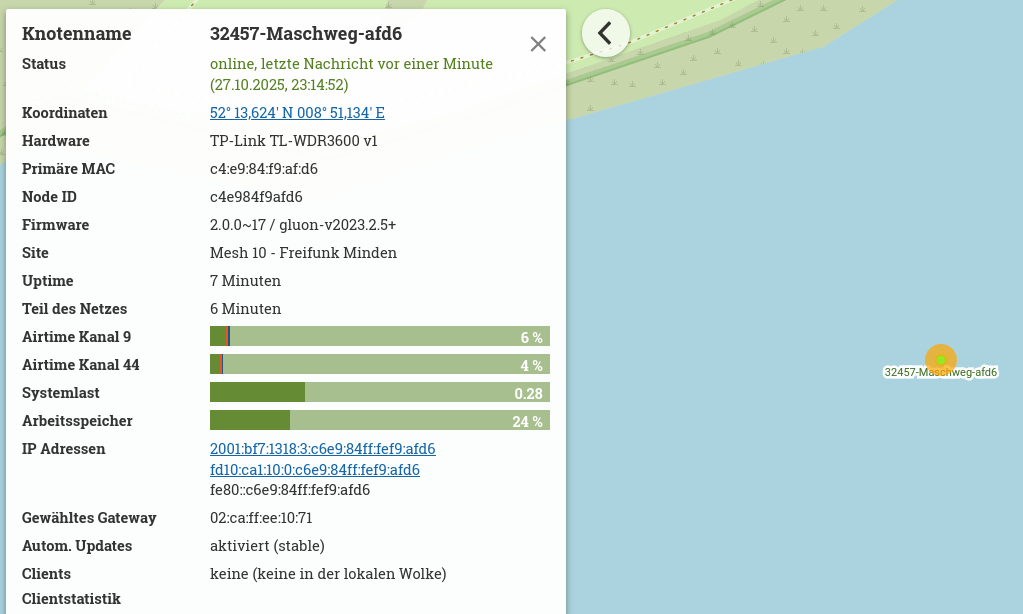1023x614 pixels.
Task: Open the fd10:ca1 IPv6 address link
Action: pyautogui.click(x=314, y=470)
